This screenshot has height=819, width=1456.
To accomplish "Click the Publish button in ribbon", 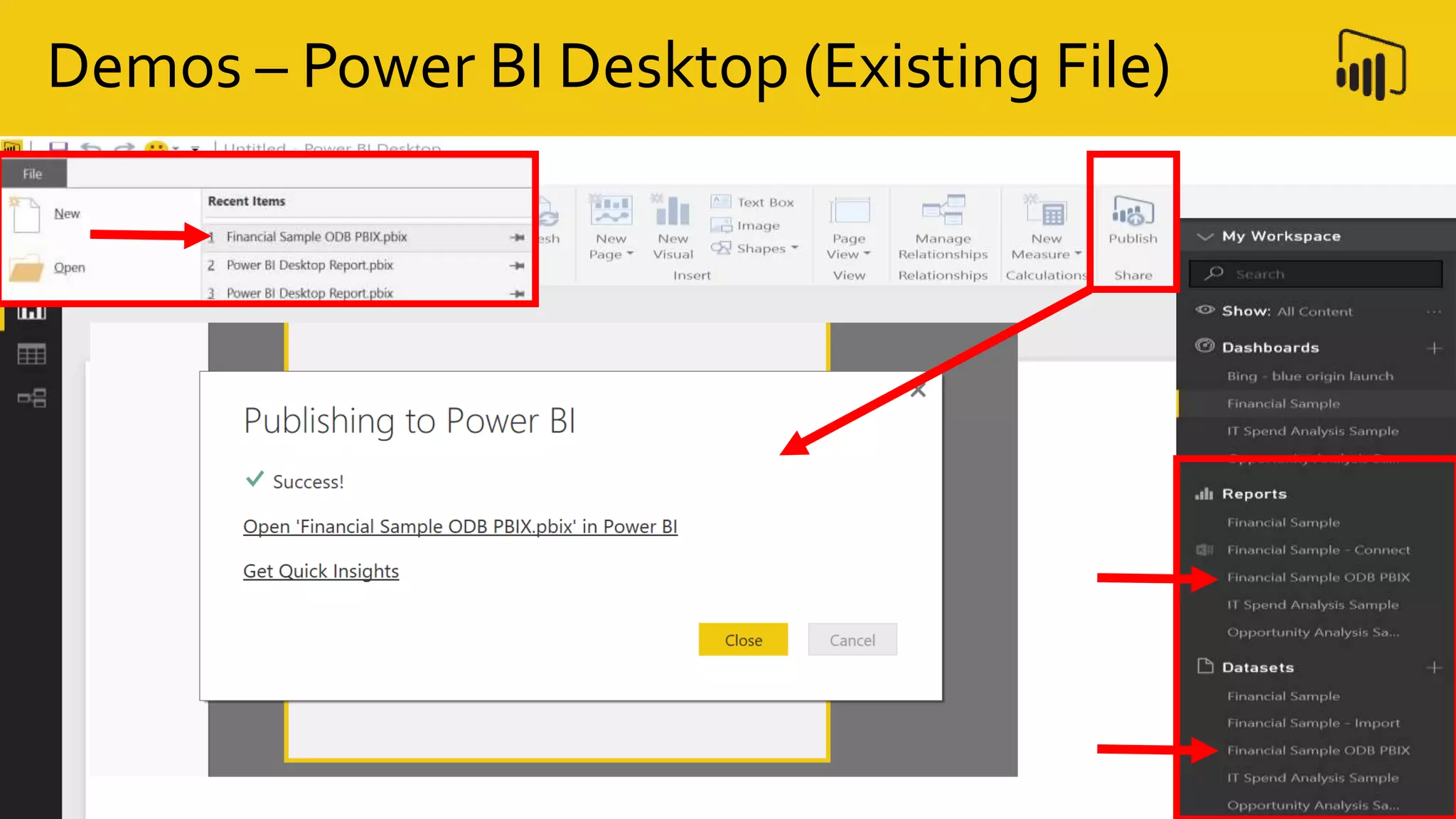I will pyautogui.click(x=1133, y=220).
